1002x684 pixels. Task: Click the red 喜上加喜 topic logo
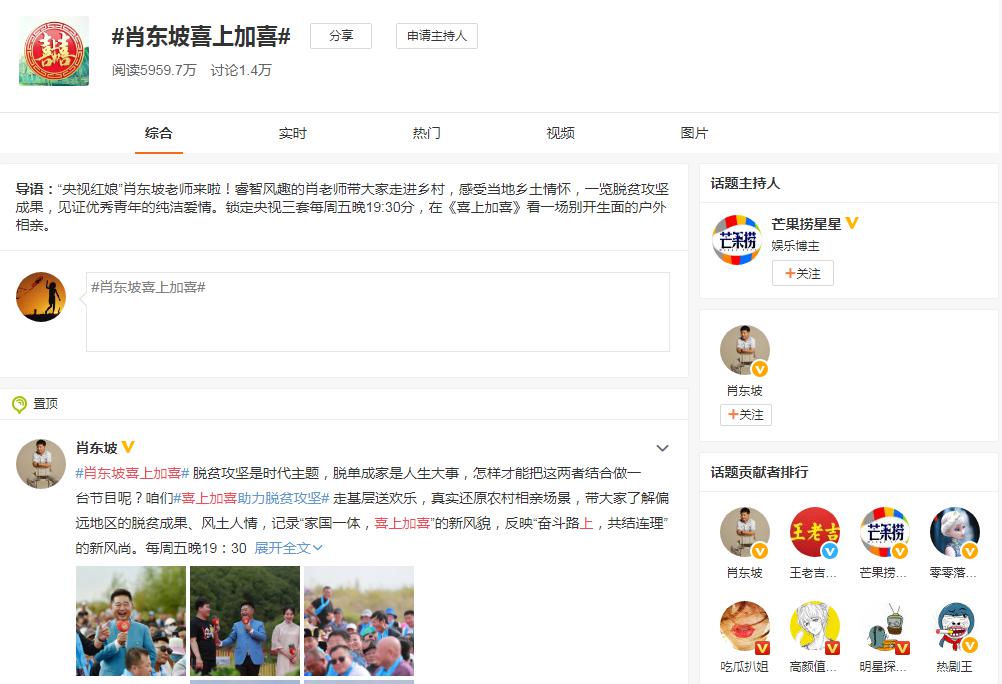(x=54, y=51)
